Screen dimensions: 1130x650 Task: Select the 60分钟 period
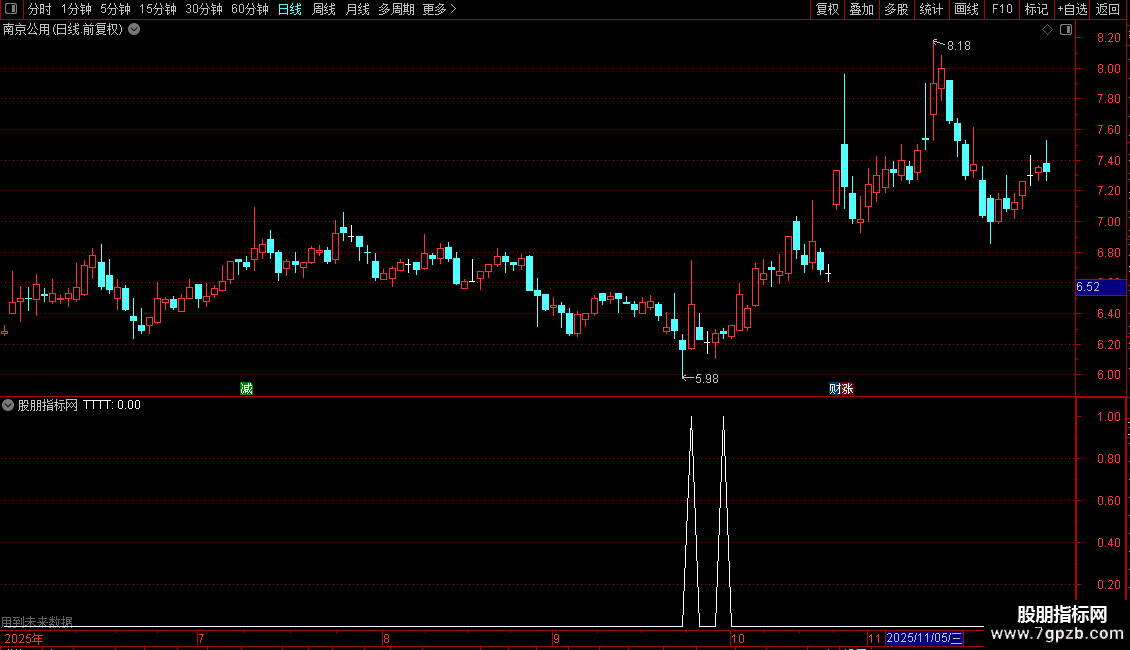click(x=249, y=9)
